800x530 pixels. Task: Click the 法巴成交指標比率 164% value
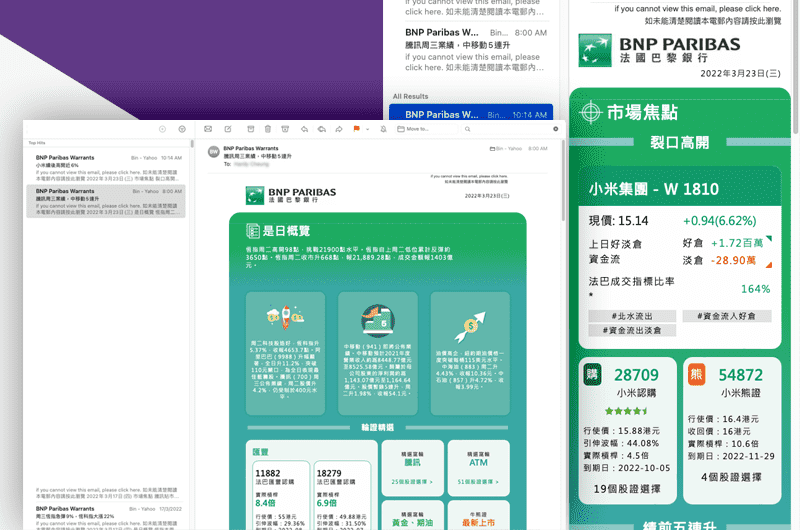coord(755,289)
